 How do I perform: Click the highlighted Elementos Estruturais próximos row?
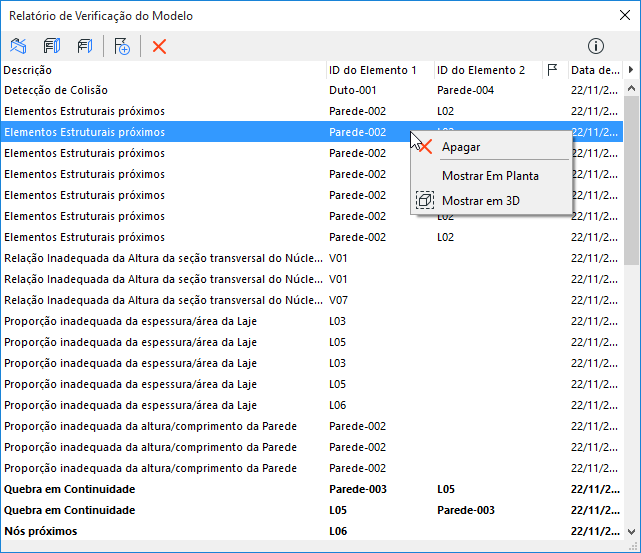pyautogui.click(x=312, y=132)
